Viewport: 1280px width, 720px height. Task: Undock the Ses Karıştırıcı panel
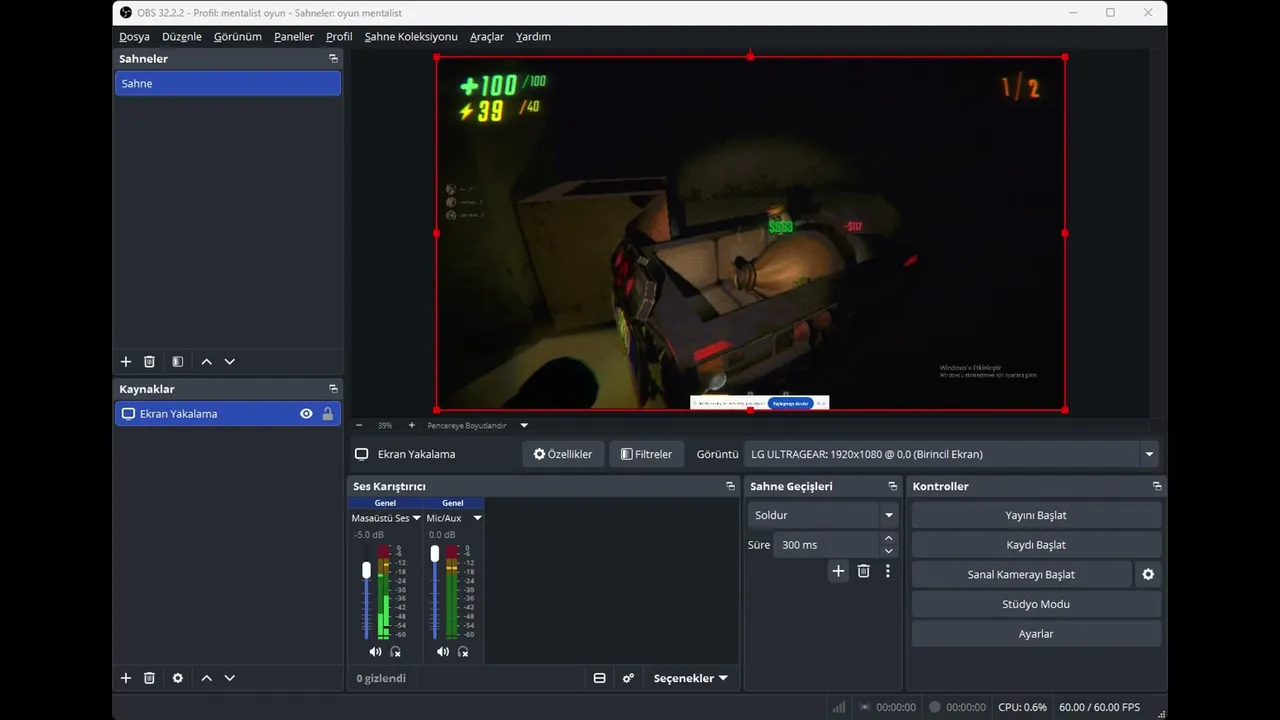(730, 486)
